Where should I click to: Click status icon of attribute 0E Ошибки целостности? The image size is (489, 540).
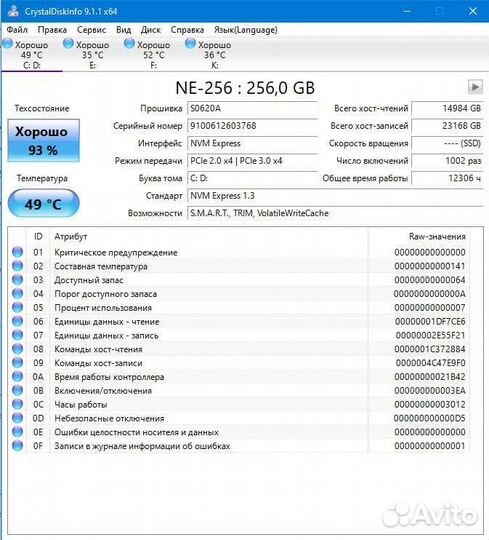point(18,432)
